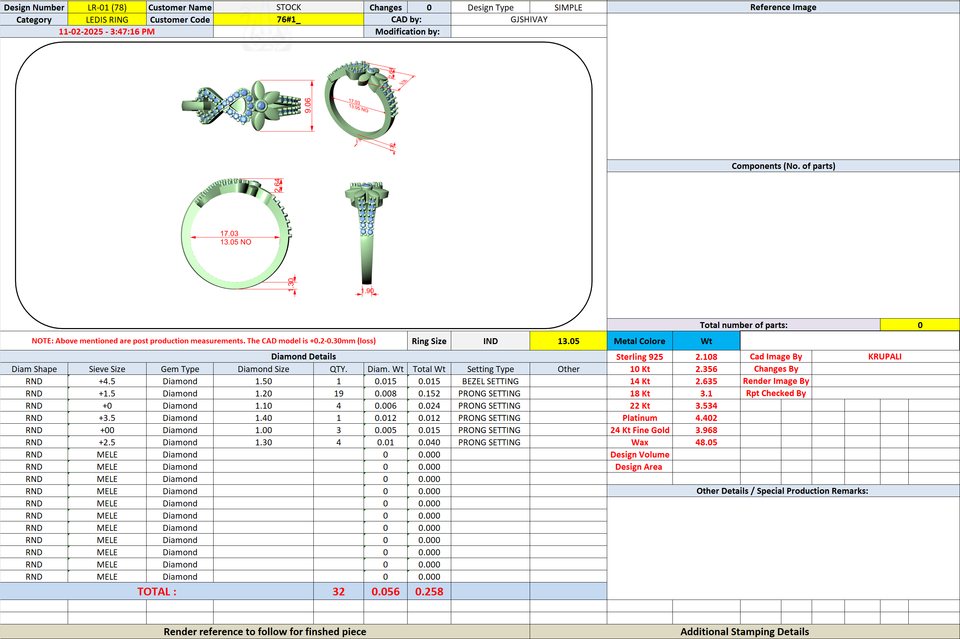Viewport: 960px width, 639px height.
Task: Click the Sterling 925 metal cell
Action: pyautogui.click(x=640, y=357)
